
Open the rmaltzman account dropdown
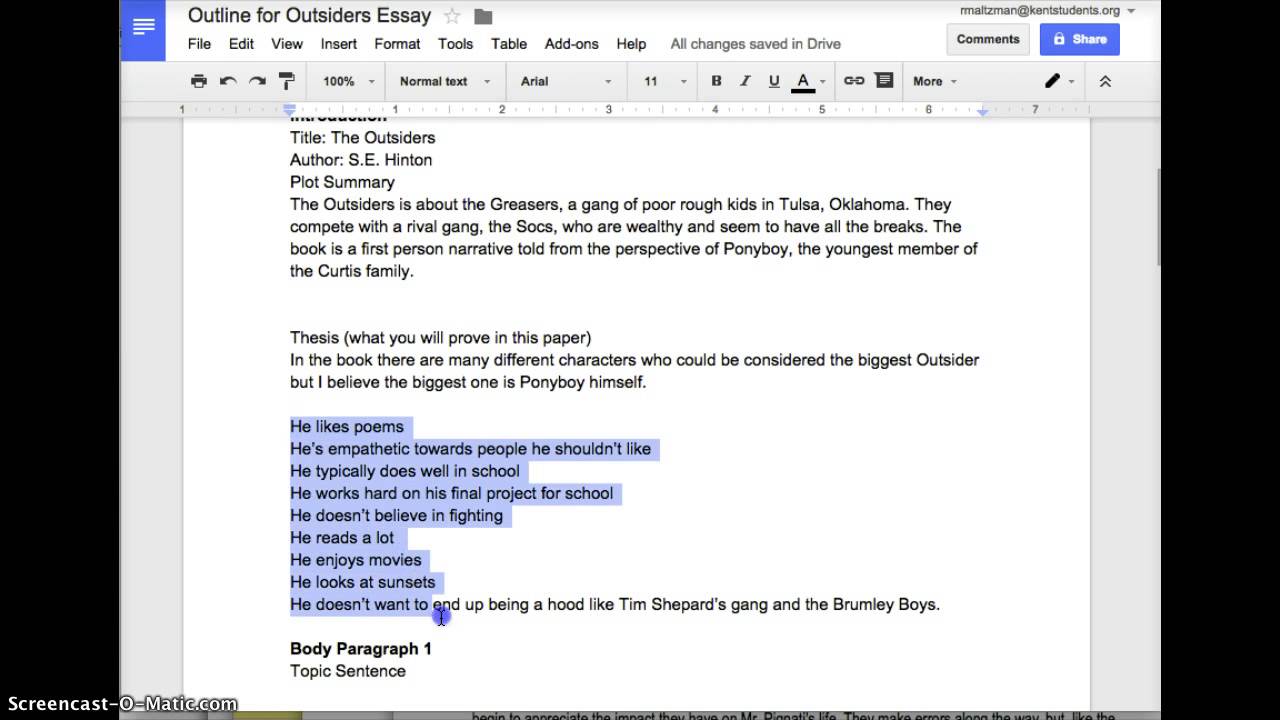[1047, 11]
